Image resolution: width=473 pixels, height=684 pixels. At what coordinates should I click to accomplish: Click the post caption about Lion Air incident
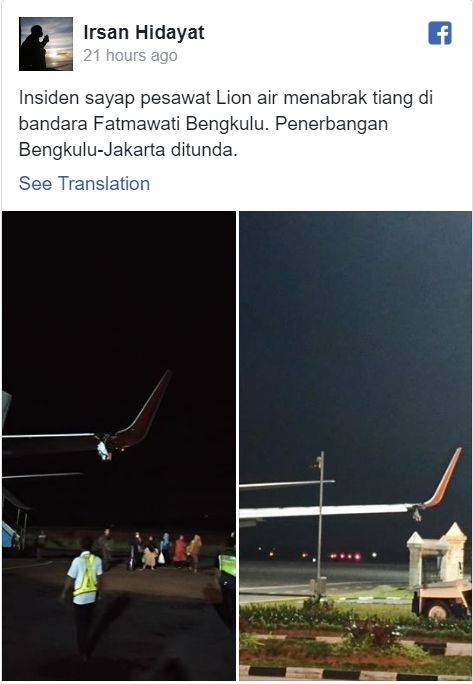pos(226,124)
